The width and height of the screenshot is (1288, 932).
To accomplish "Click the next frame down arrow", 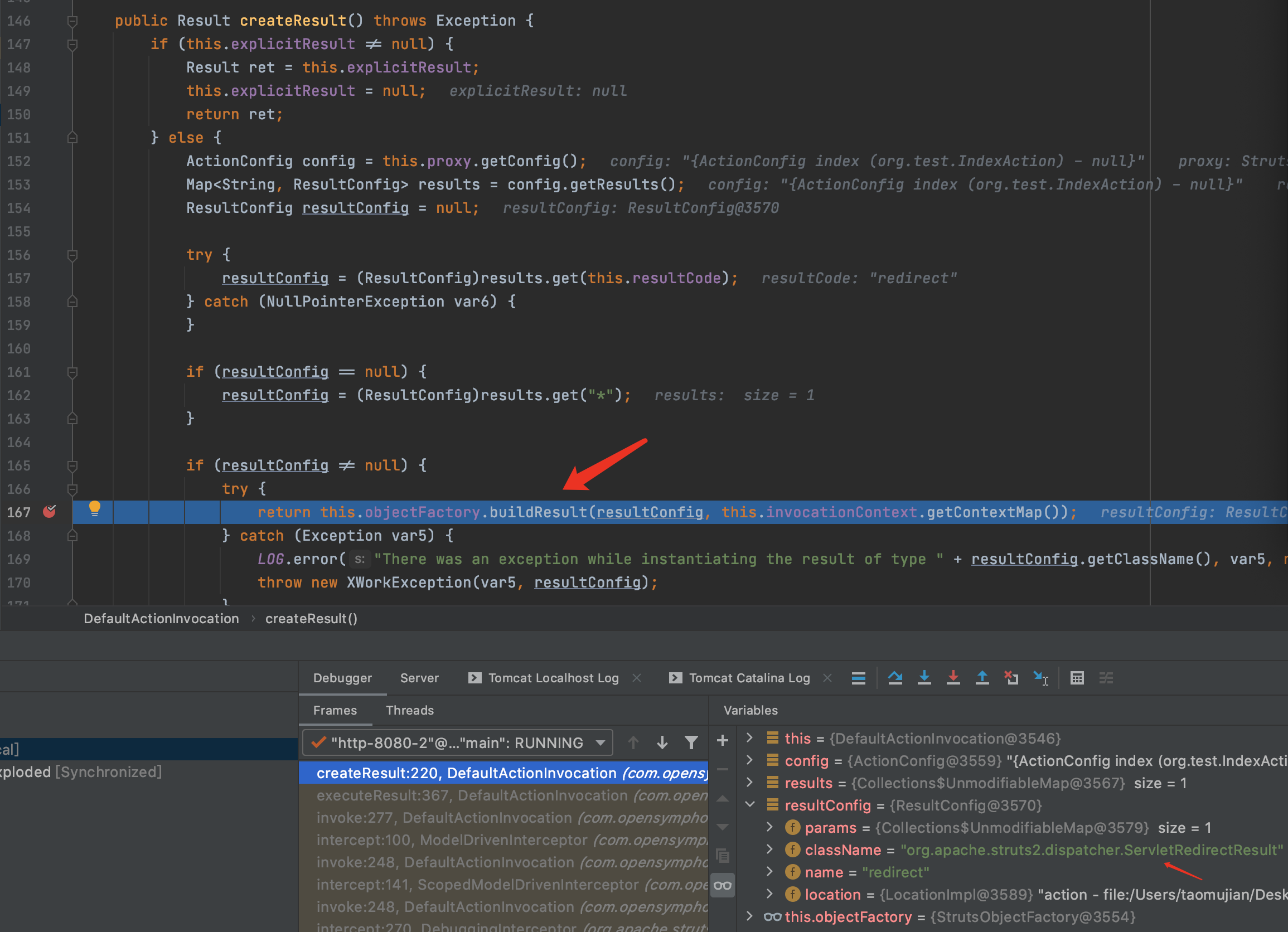I will tap(662, 742).
